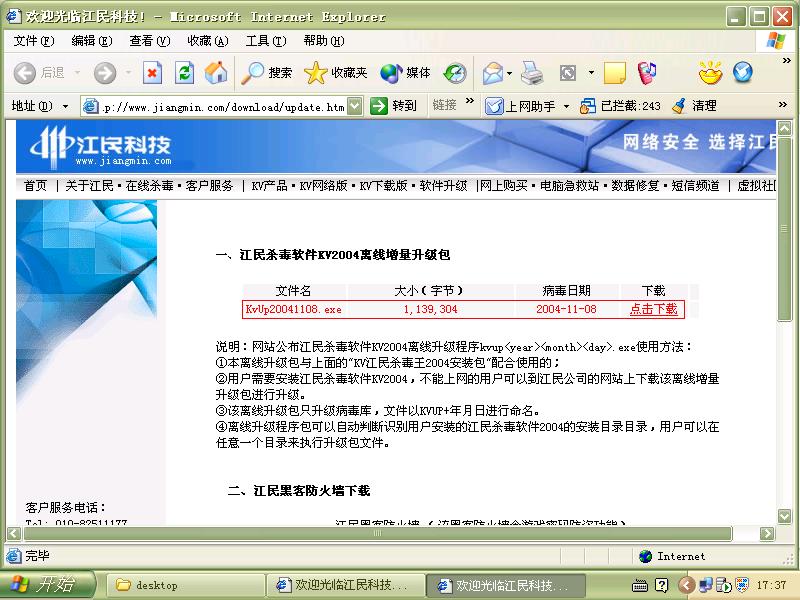
Task: Open the 关于江民 nav link
Action: [89, 186]
